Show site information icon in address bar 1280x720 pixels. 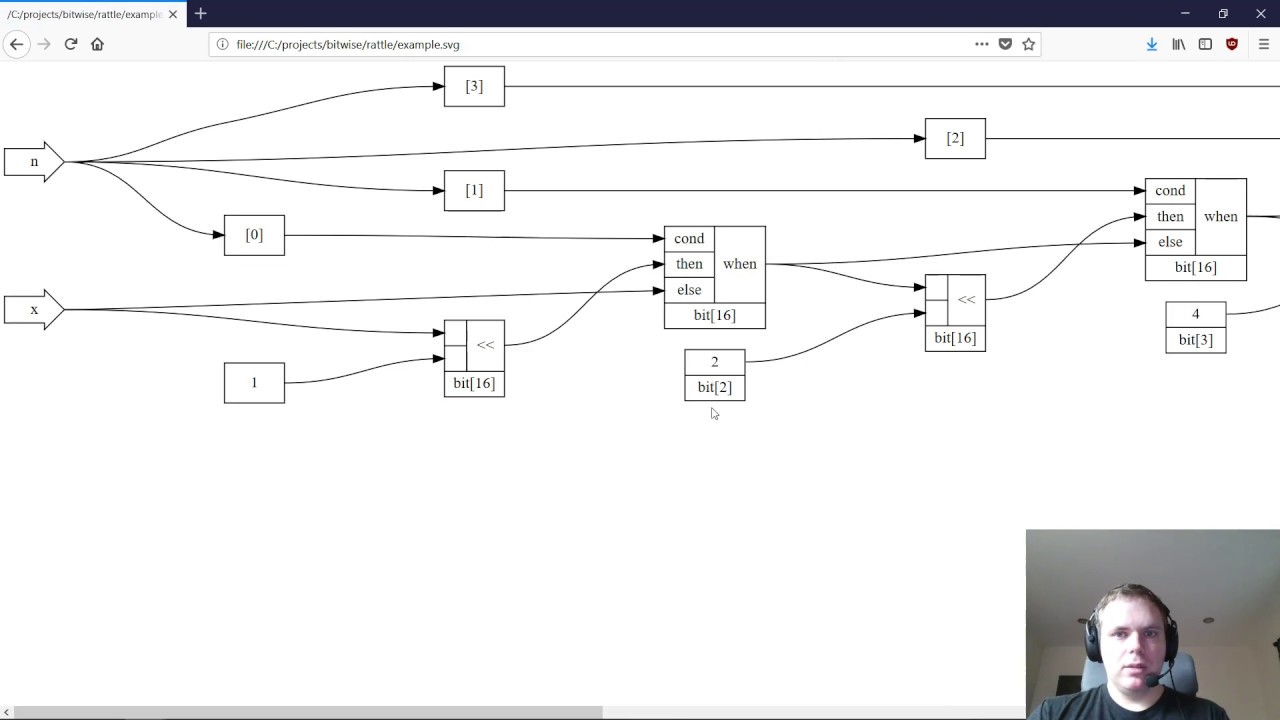(x=222, y=44)
